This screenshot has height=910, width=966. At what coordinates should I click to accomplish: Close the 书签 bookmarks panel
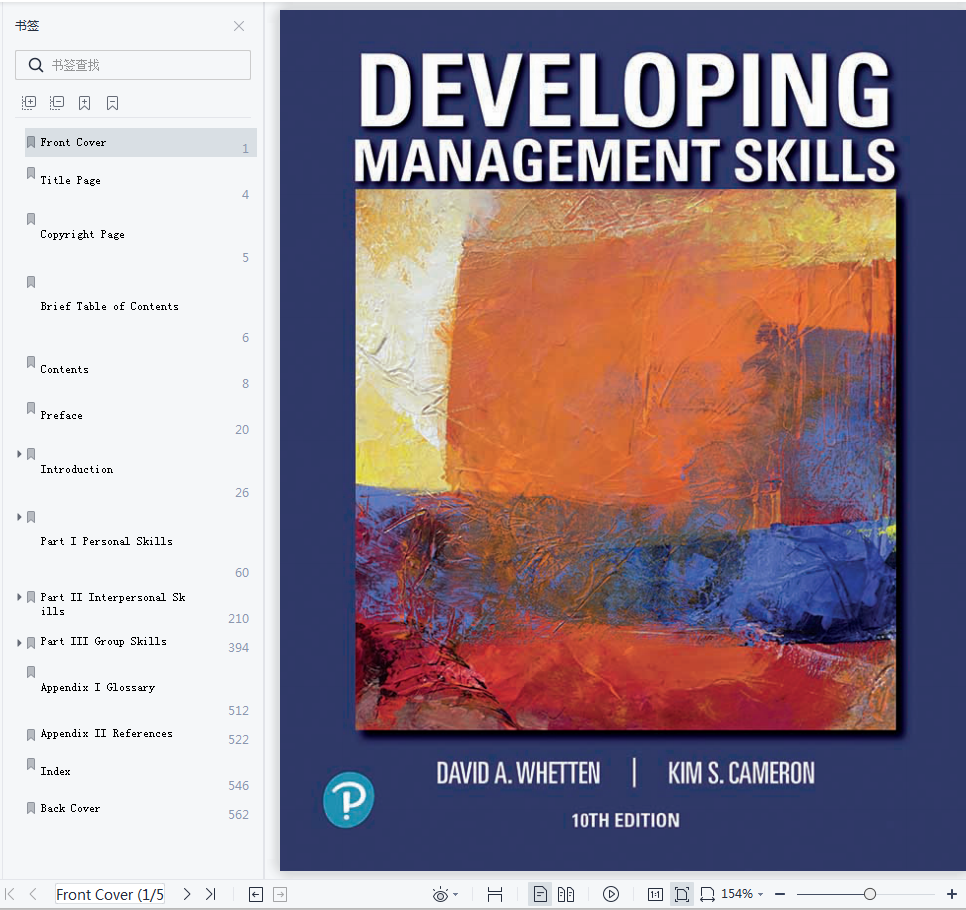click(239, 26)
